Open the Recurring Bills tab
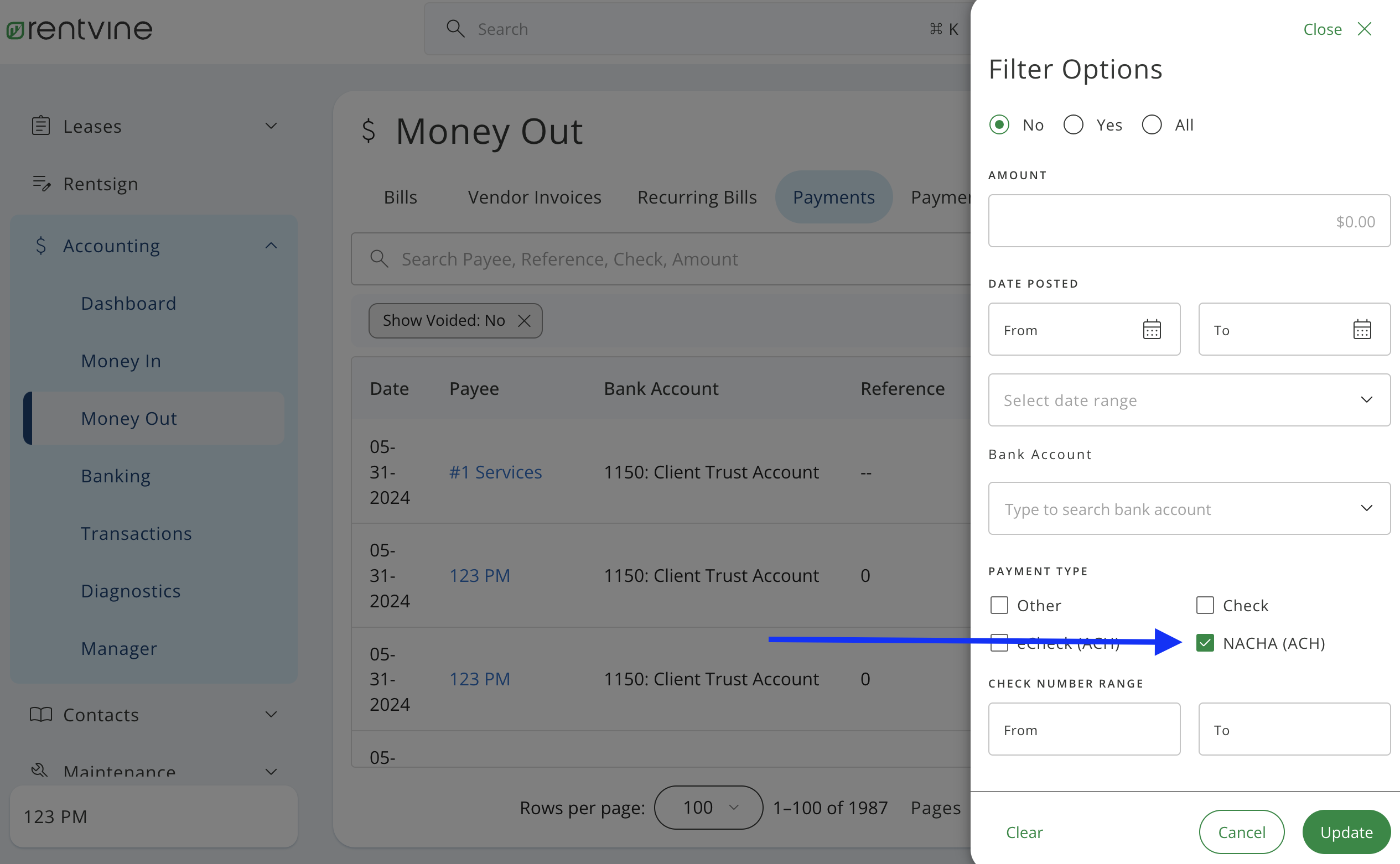This screenshot has width=1400, height=864. (x=697, y=196)
